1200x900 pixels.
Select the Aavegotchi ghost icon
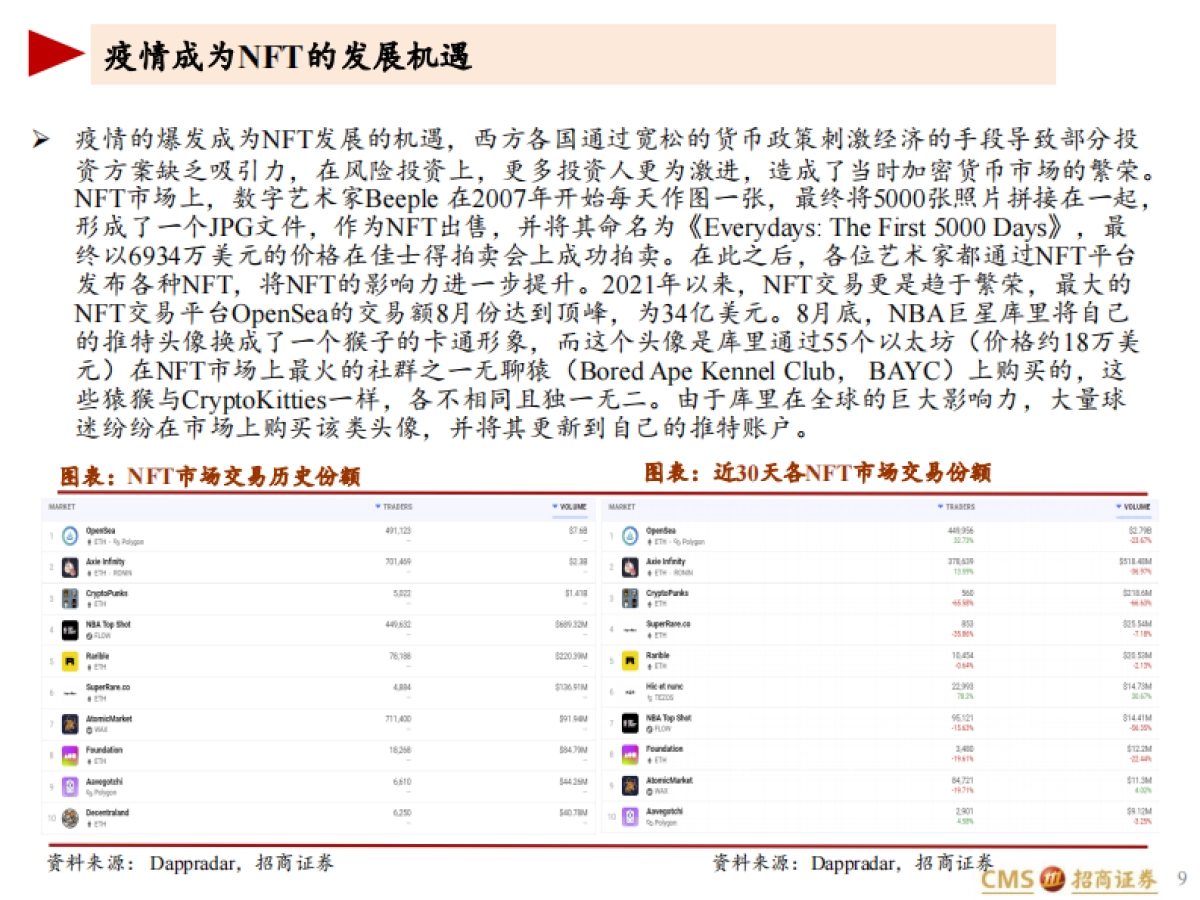coord(71,785)
